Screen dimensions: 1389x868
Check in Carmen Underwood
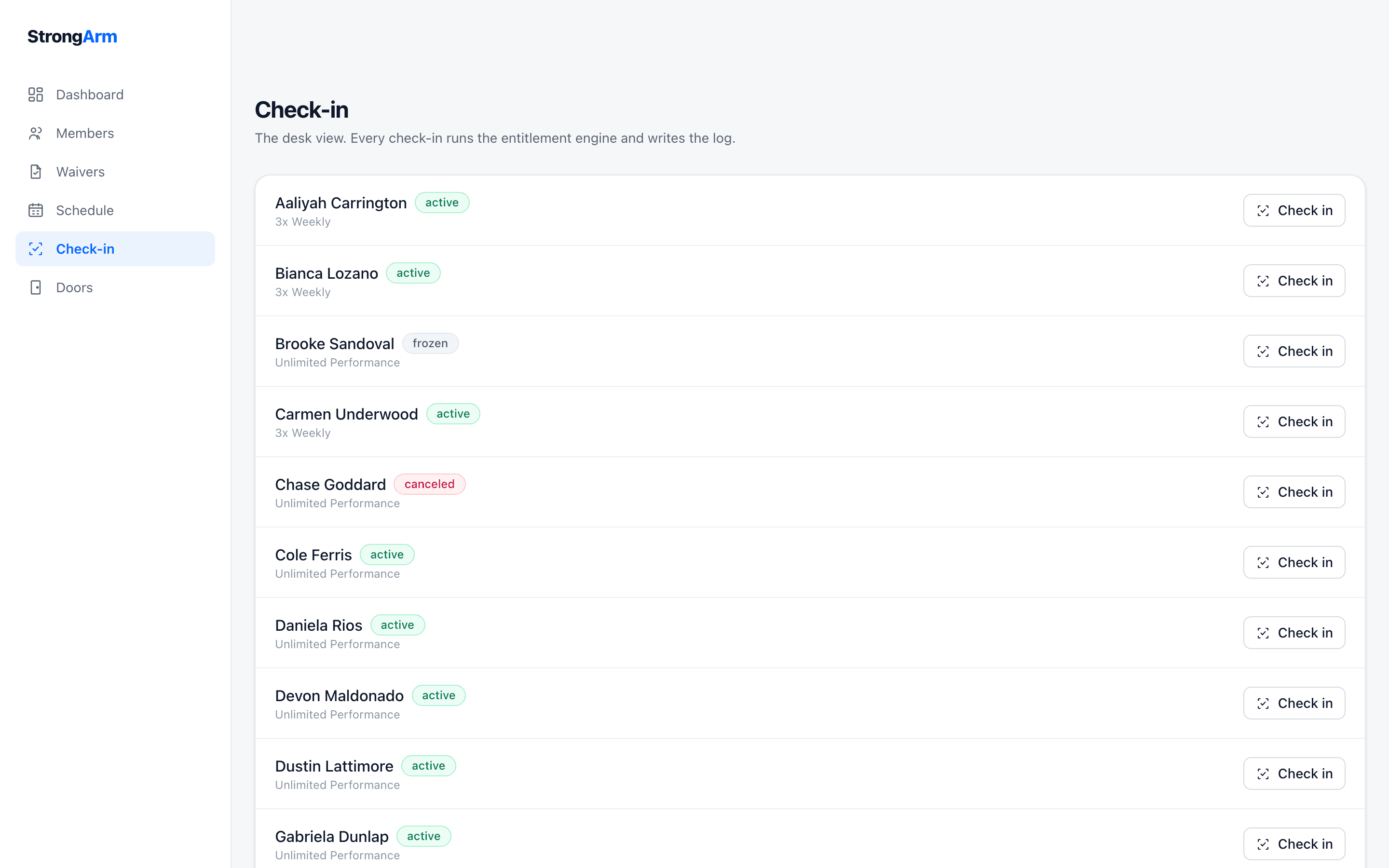tap(1294, 421)
